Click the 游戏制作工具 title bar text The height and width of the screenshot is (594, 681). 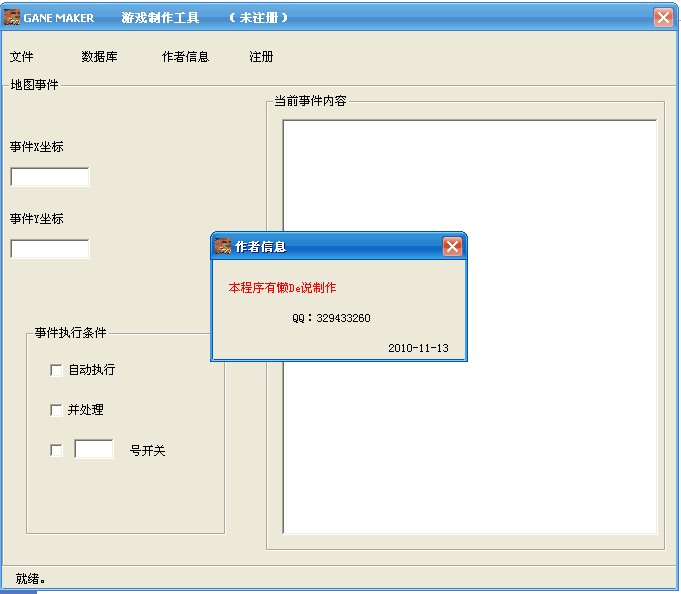point(160,17)
